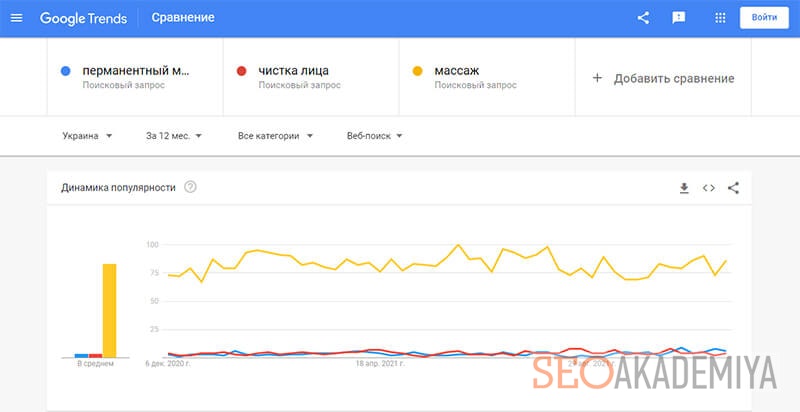
Task: Select the перманентный м... search term
Action: [x=136, y=71]
